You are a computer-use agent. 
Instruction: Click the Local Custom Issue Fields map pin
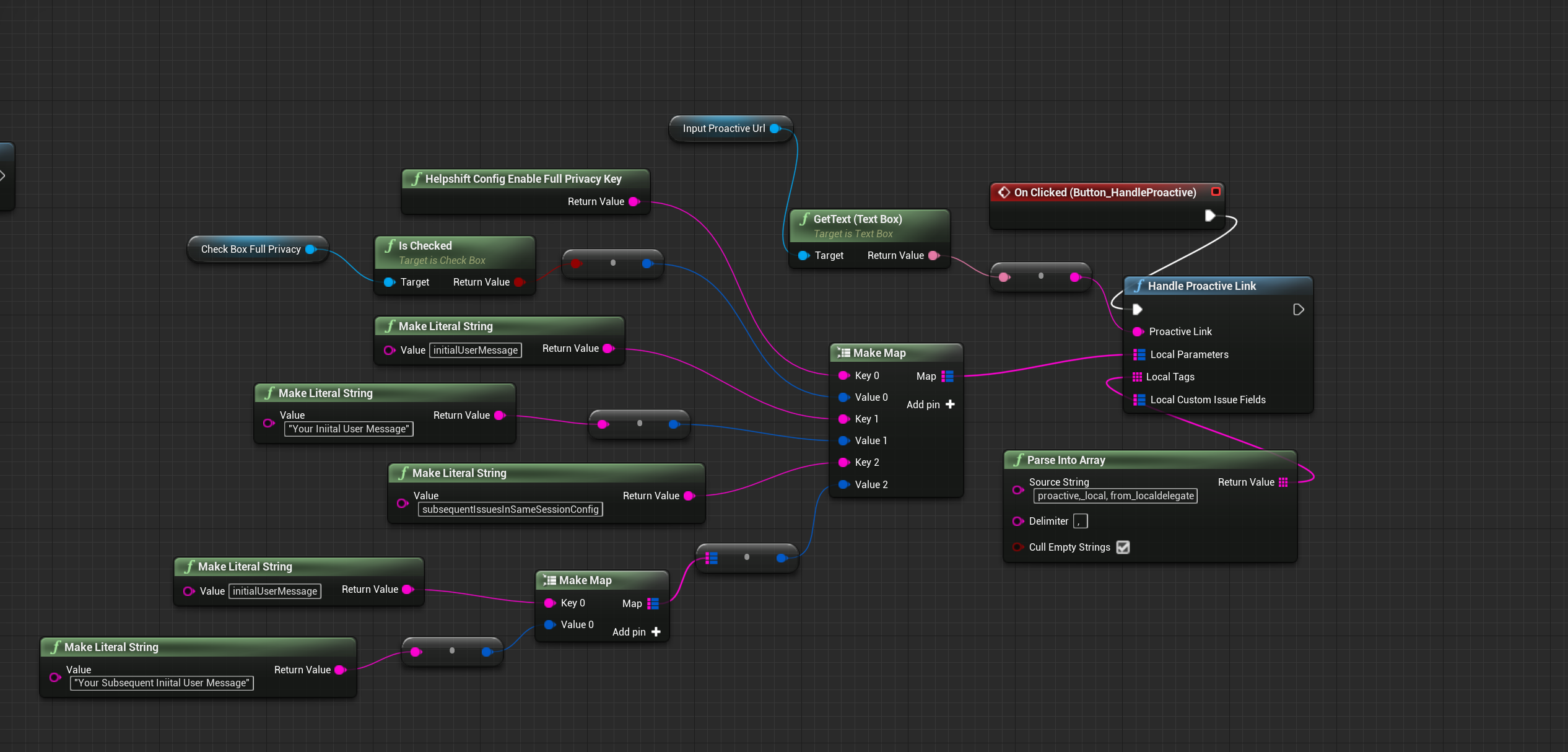click(x=1139, y=400)
